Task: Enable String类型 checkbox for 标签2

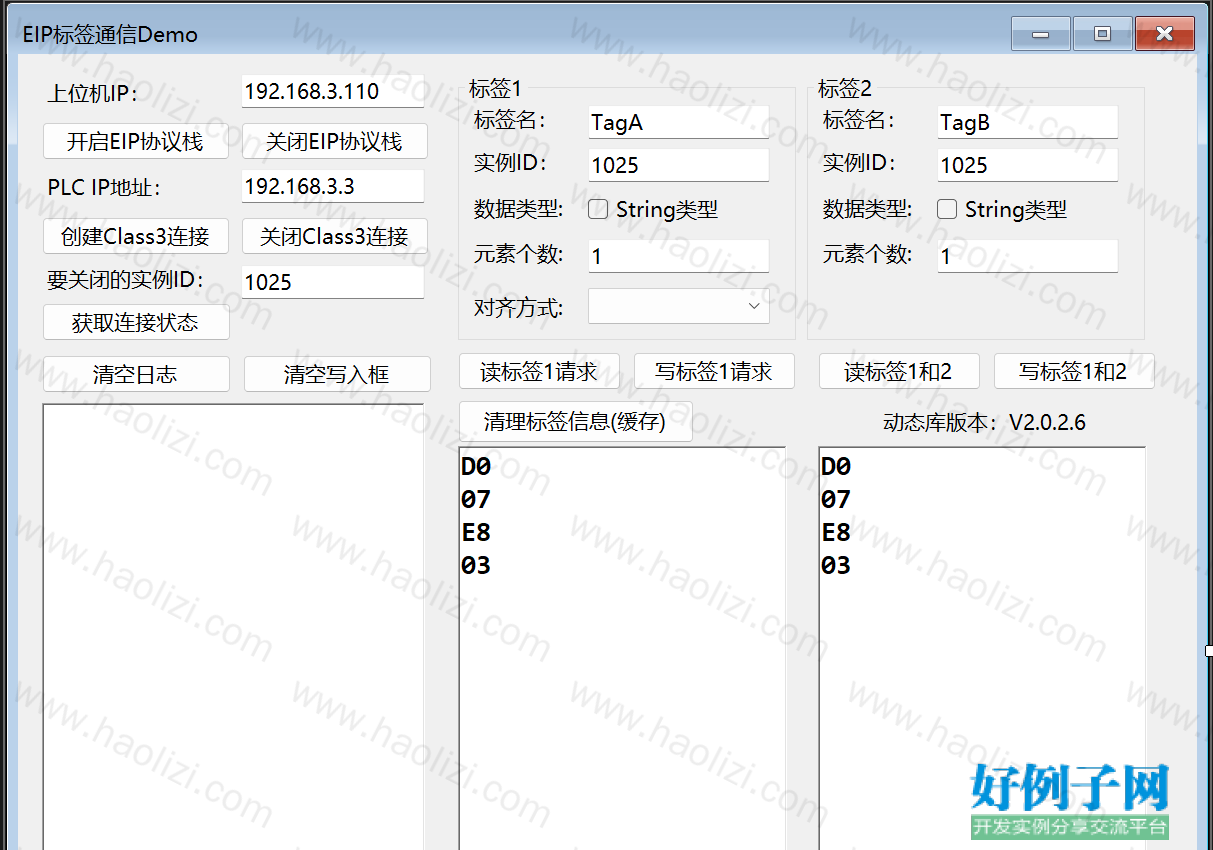Action: tap(947, 209)
